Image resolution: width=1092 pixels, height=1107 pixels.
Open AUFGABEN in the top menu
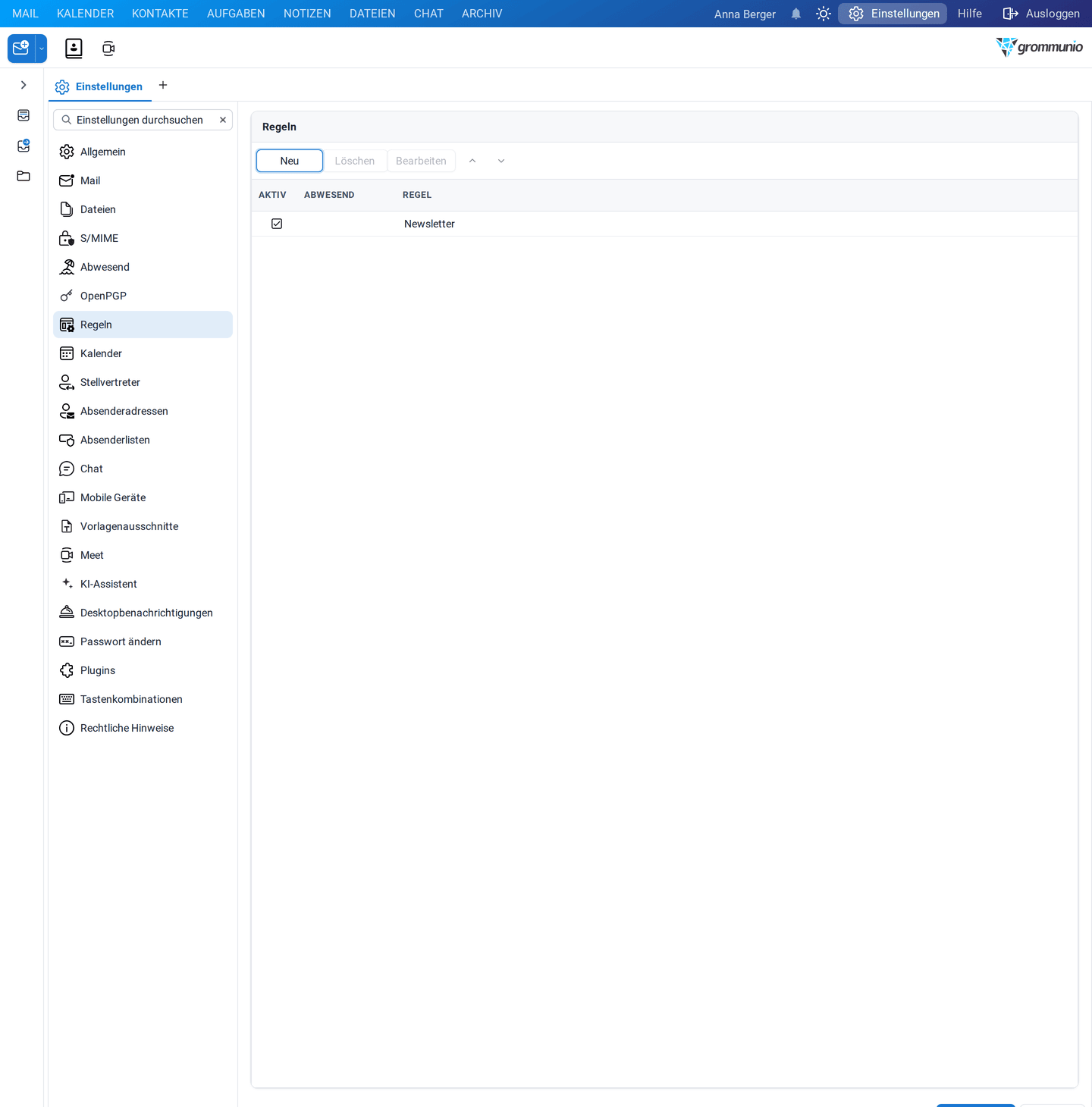236,14
